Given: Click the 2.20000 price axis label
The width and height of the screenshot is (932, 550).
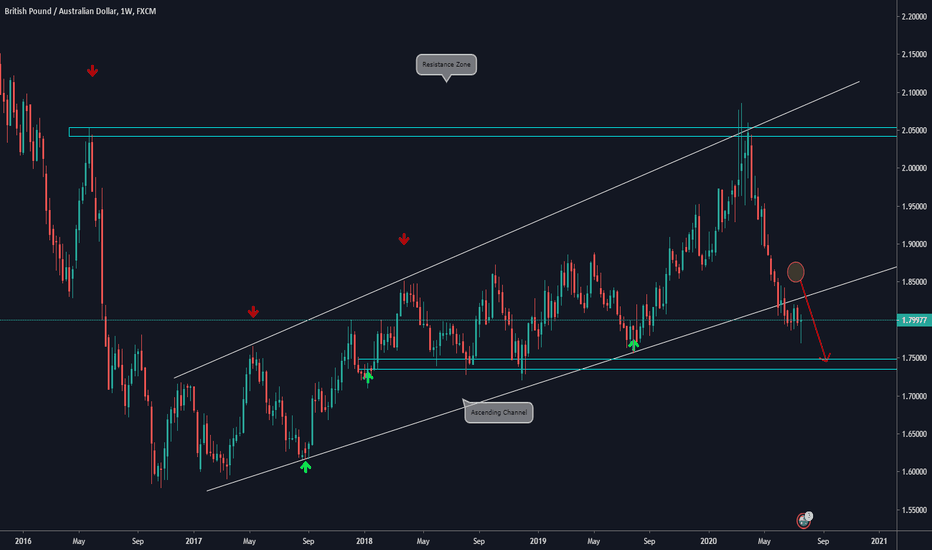Looking at the screenshot, I should 915,17.
